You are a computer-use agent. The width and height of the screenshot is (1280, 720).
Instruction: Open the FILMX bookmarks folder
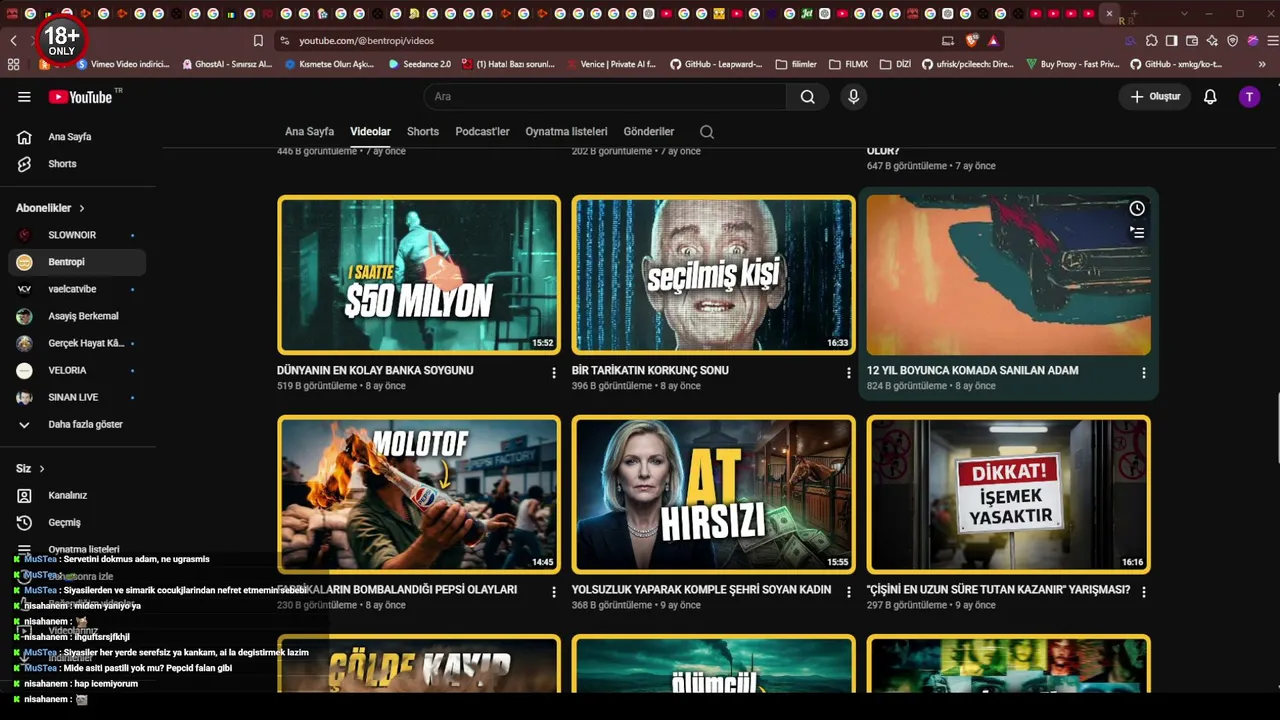(x=848, y=64)
